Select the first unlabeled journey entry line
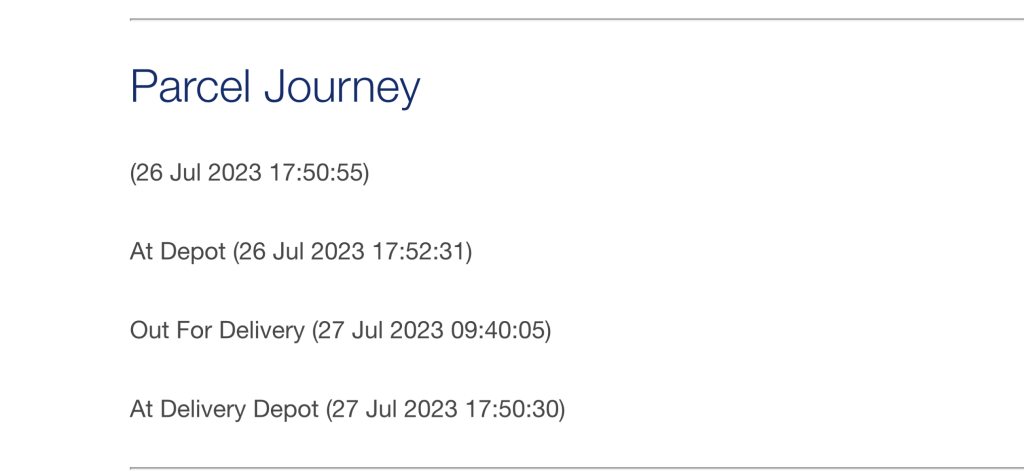 [249, 172]
